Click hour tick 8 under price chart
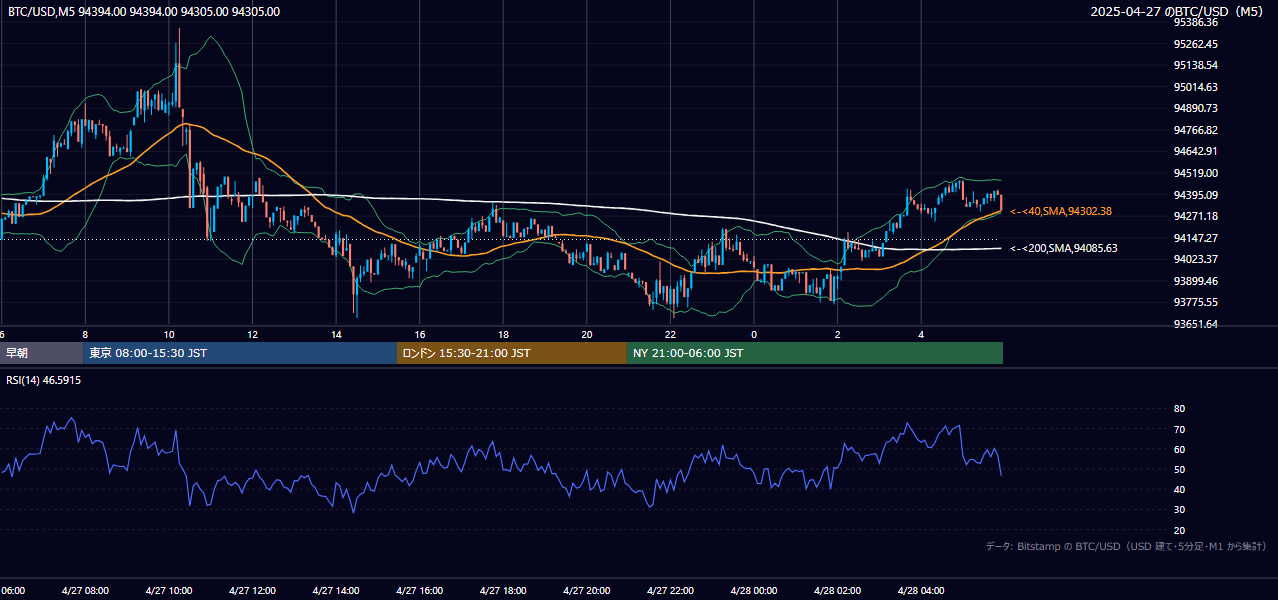This screenshot has width=1278, height=600. [85, 334]
